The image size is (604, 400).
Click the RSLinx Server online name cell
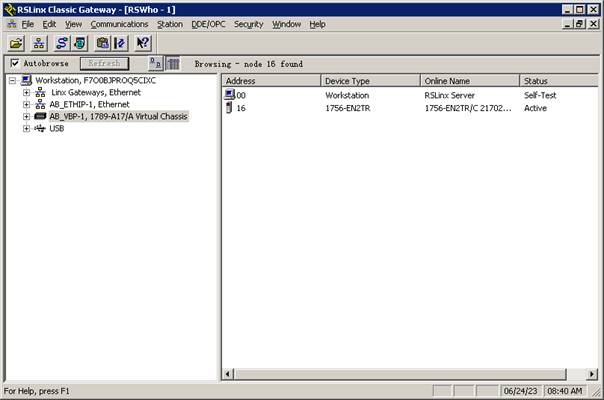point(450,95)
